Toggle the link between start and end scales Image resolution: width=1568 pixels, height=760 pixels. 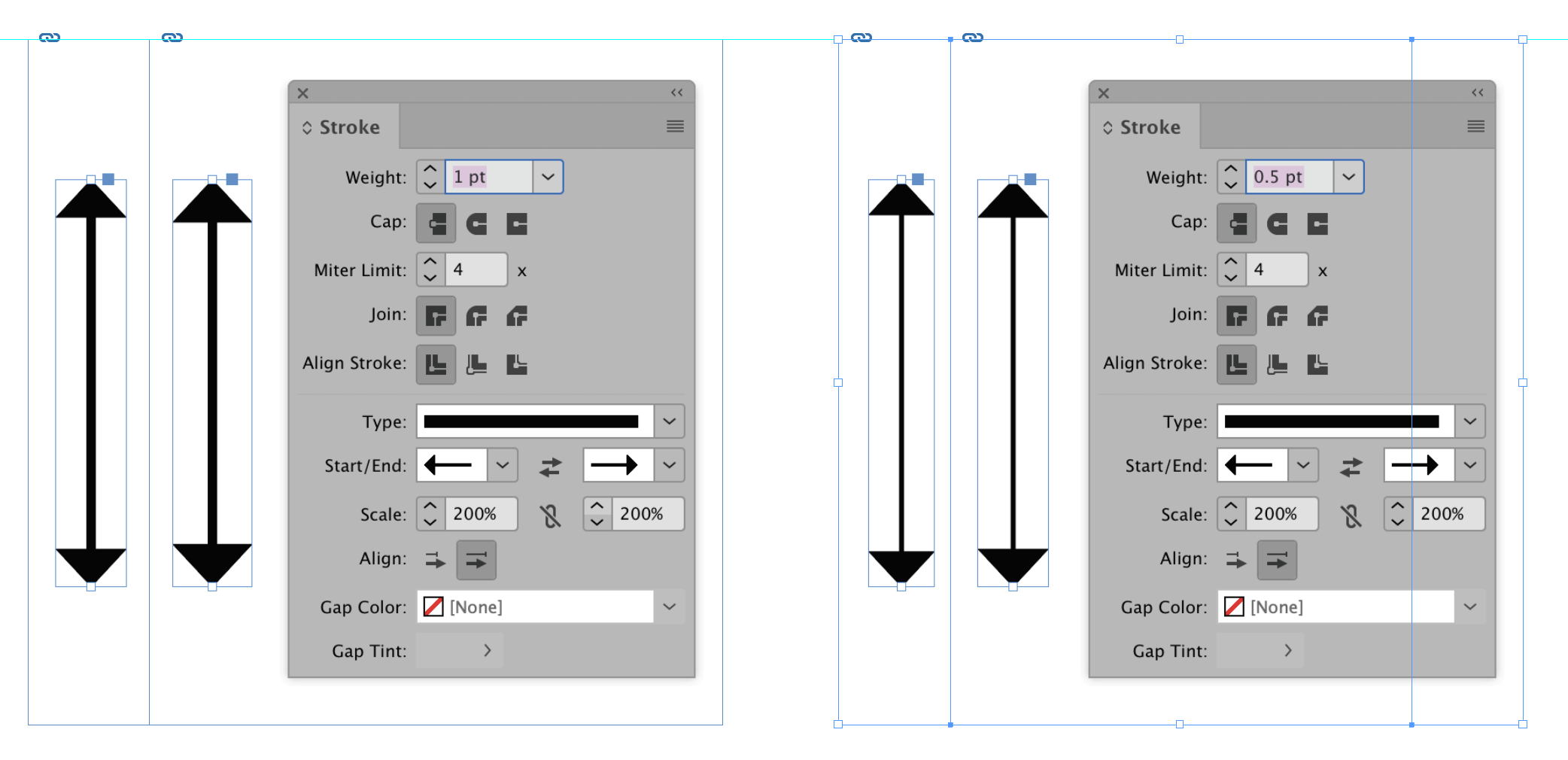pos(551,515)
